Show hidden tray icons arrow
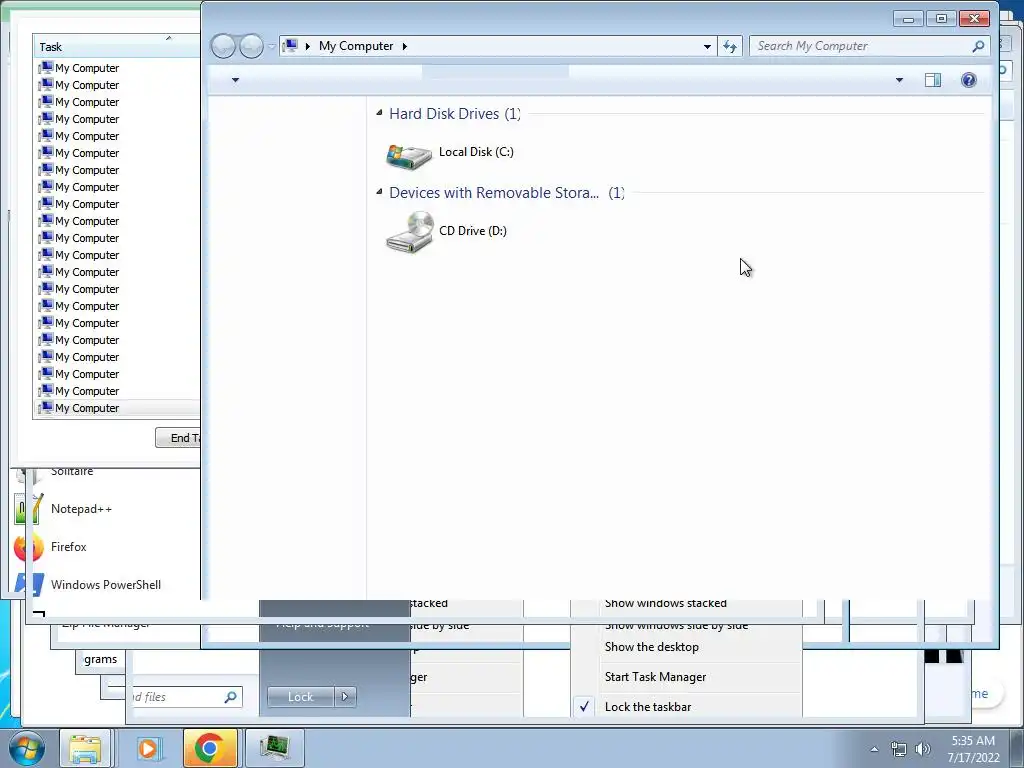The height and width of the screenshot is (768, 1024). [x=874, y=750]
